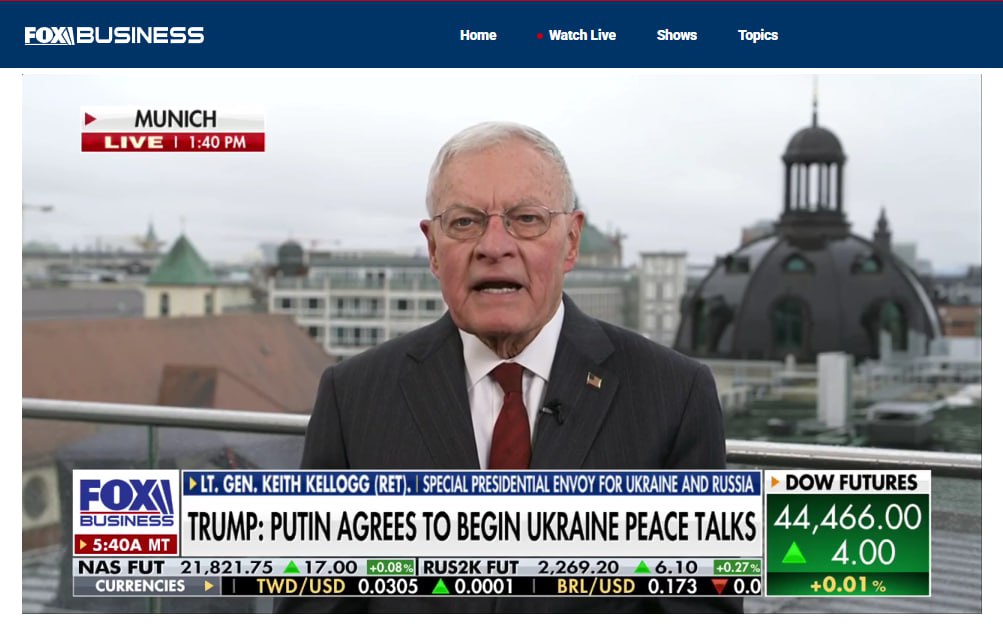Click the Fox Business logo bug in video
Viewport: 1003px width, 624px height.
pos(126,503)
